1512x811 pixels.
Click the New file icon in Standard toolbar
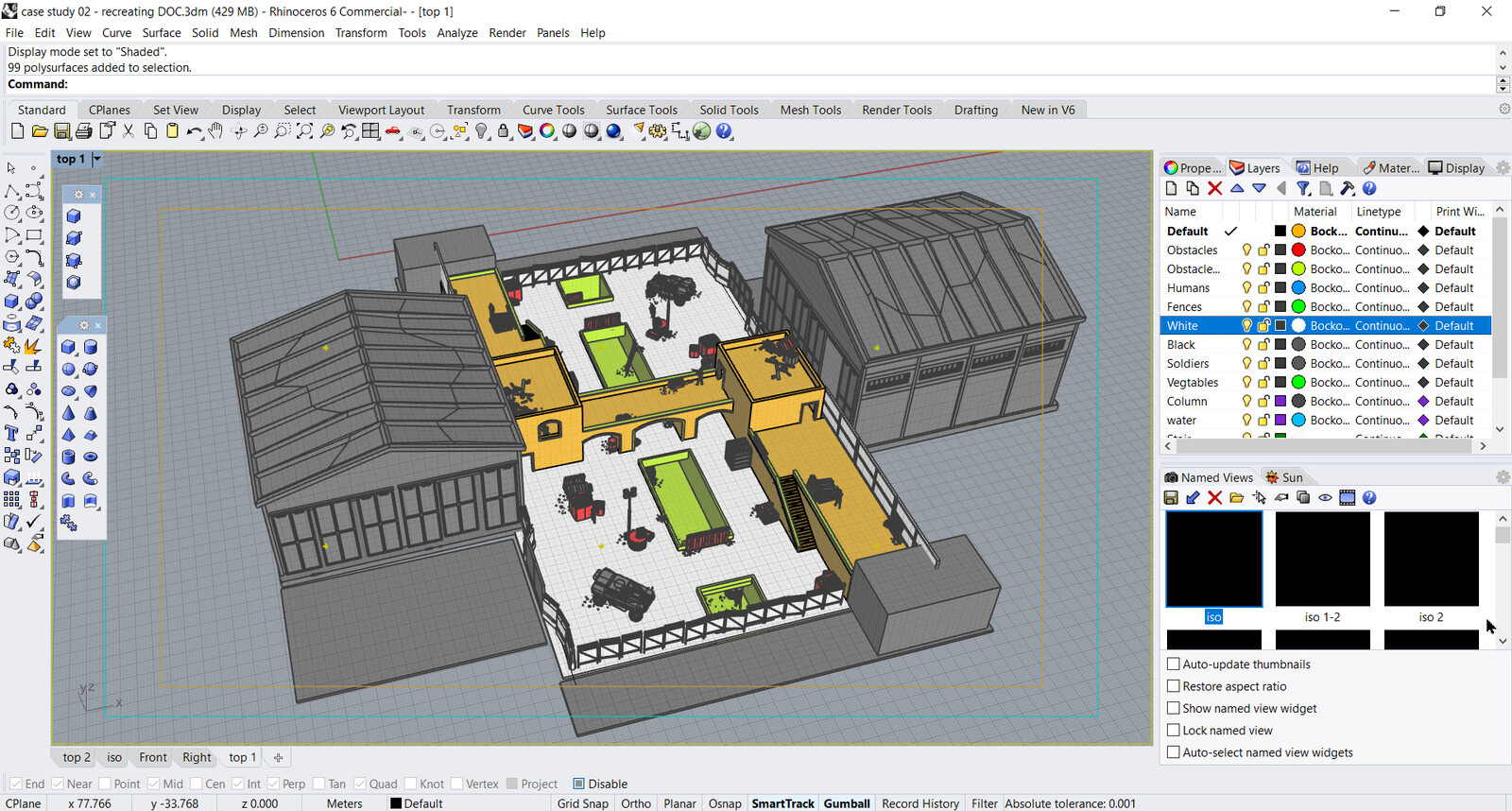(x=17, y=131)
